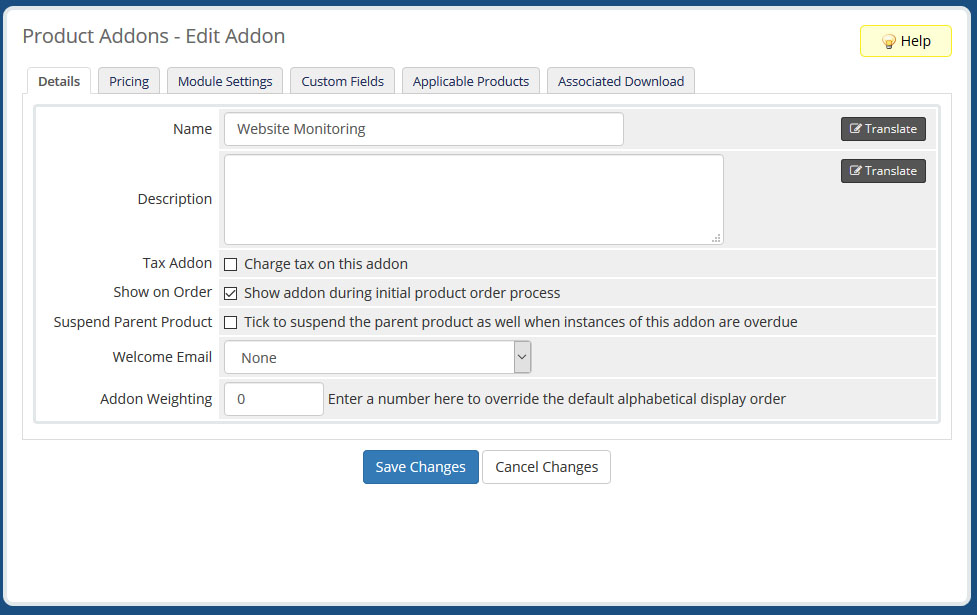Disable showing addon during initial product order

(230, 293)
